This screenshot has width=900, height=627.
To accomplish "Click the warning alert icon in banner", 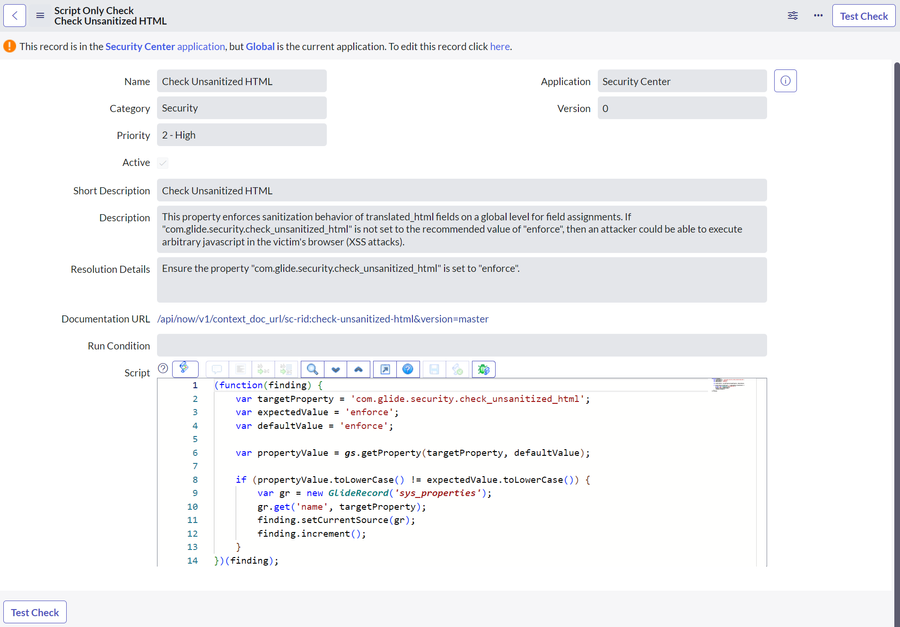I will click(9, 46).
